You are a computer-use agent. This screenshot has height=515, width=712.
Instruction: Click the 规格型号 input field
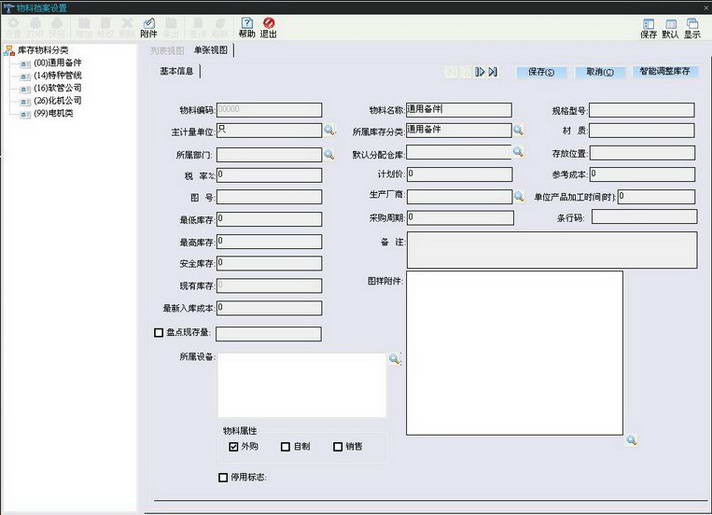coord(642,110)
